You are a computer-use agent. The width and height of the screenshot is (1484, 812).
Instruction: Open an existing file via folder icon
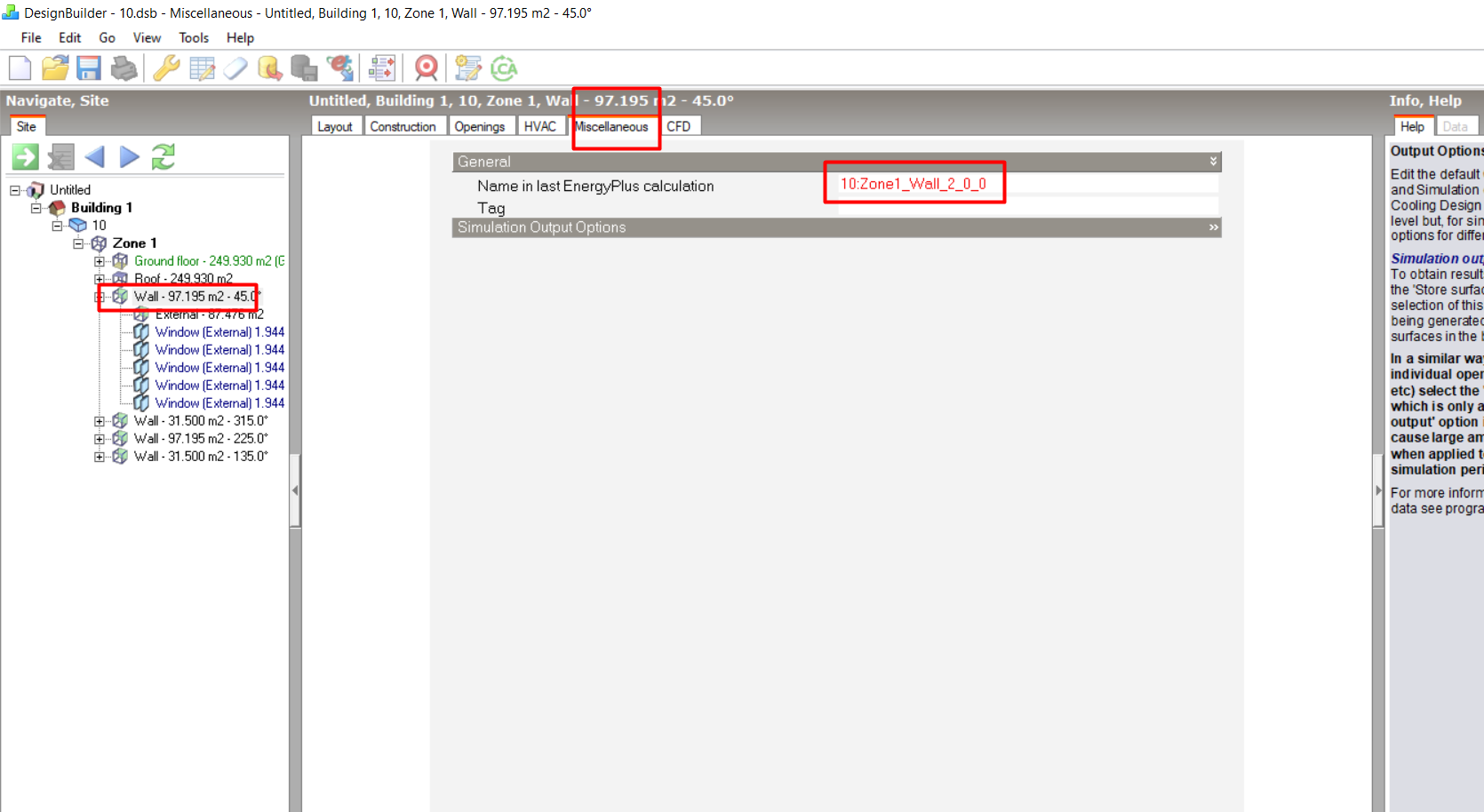55,68
